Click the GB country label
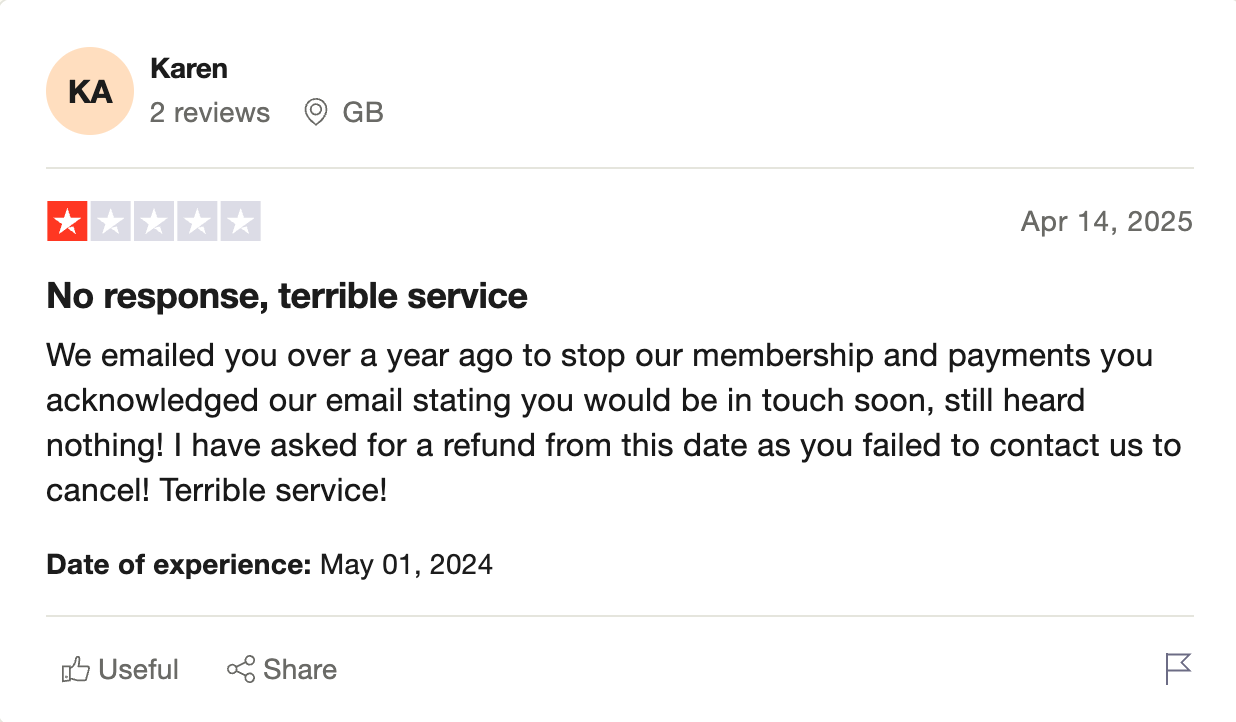 click(x=363, y=113)
